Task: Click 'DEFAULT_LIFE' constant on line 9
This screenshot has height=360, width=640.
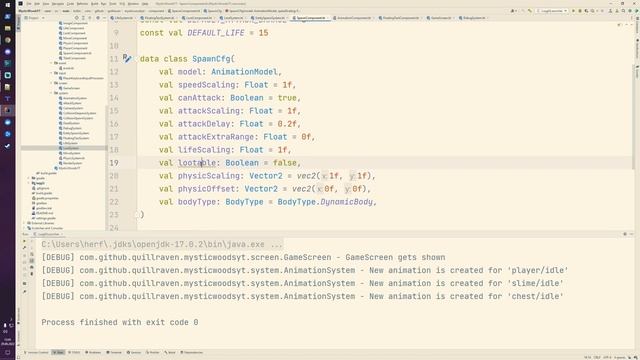Action: [x=216, y=33]
